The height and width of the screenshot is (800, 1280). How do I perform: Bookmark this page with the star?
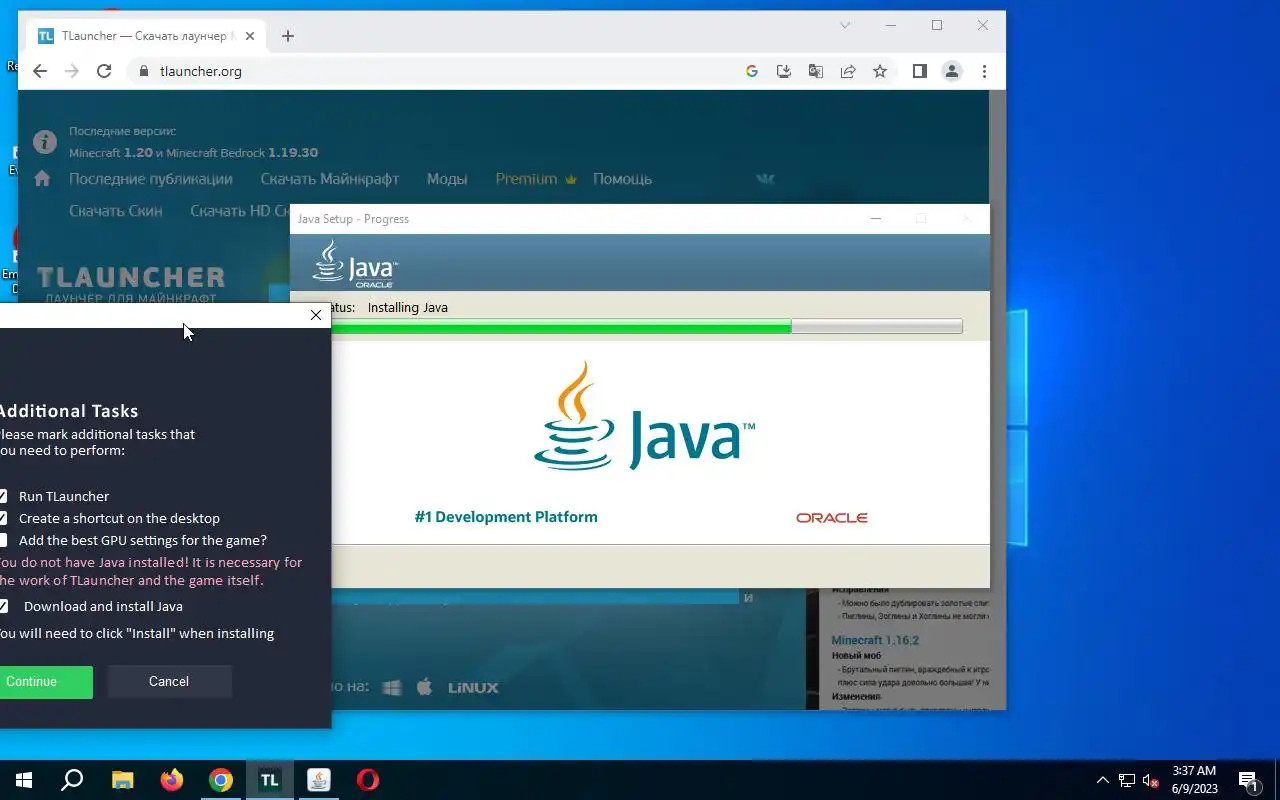pos(880,71)
